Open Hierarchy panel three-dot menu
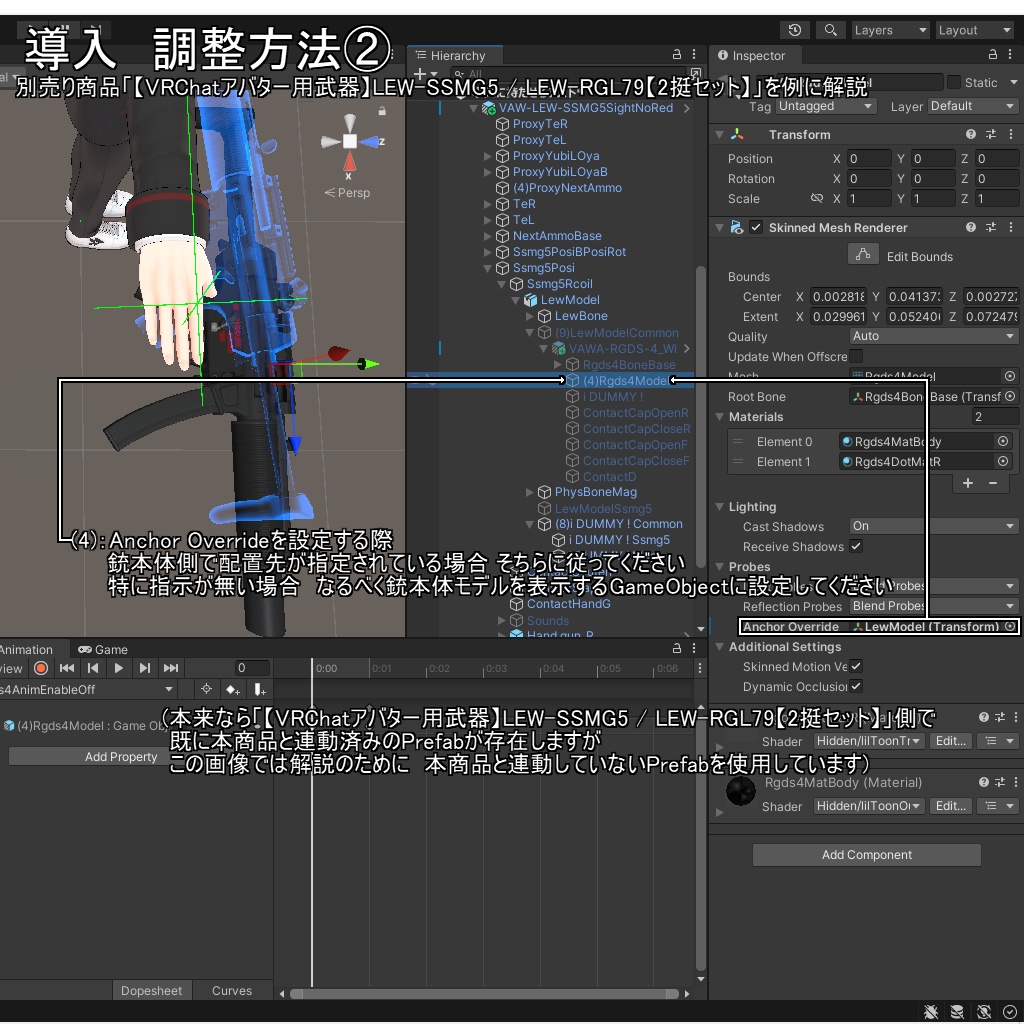 pyautogui.click(x=694, y=55)
